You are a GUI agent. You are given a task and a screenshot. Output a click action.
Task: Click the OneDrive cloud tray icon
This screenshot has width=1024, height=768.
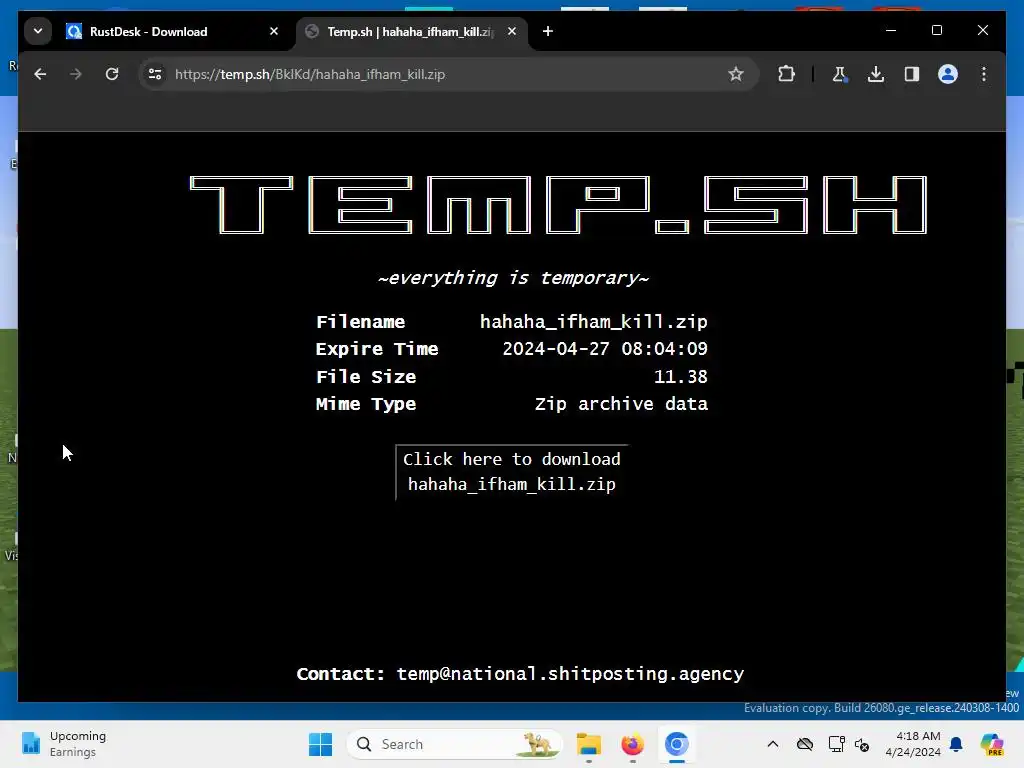coord(805,744)
